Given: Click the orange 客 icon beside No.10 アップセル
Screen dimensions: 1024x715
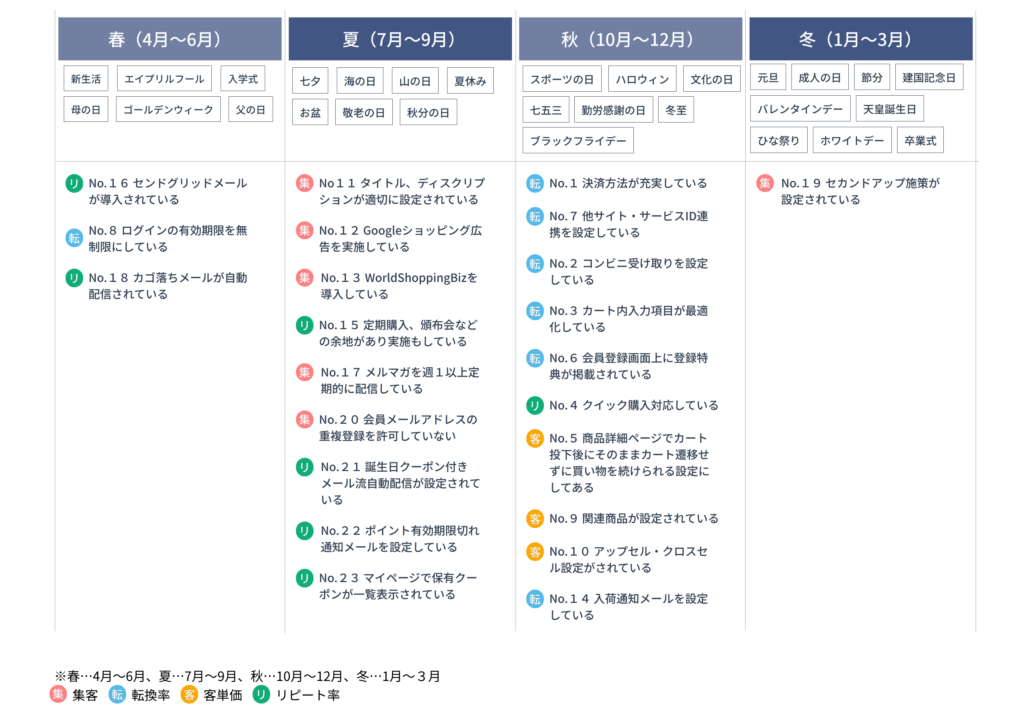Looking at the screenshot, I should pyautogui.click(x=535, y=552).
